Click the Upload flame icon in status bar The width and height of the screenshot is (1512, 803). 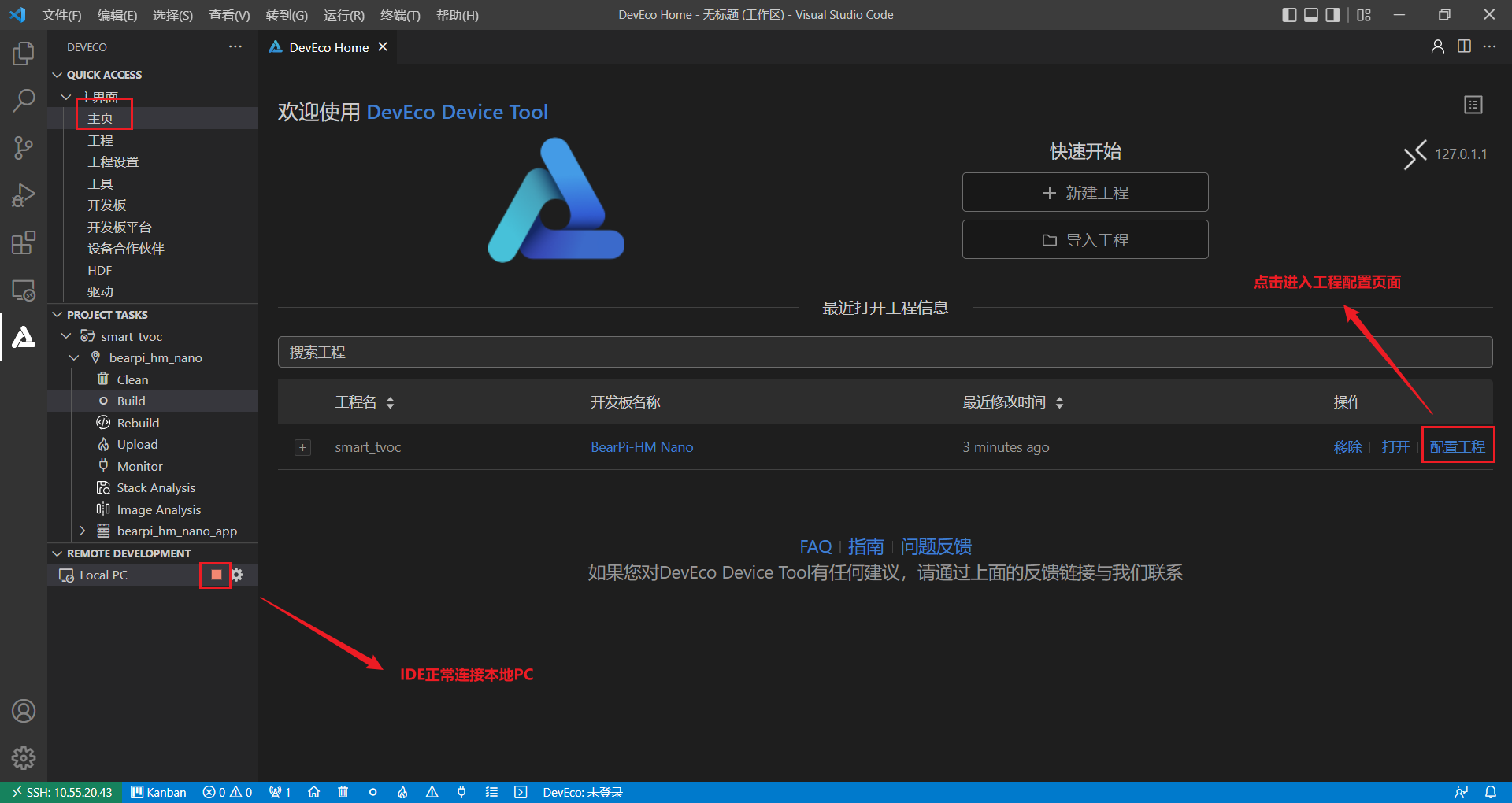pyautogui.click(x=402, y=792)
